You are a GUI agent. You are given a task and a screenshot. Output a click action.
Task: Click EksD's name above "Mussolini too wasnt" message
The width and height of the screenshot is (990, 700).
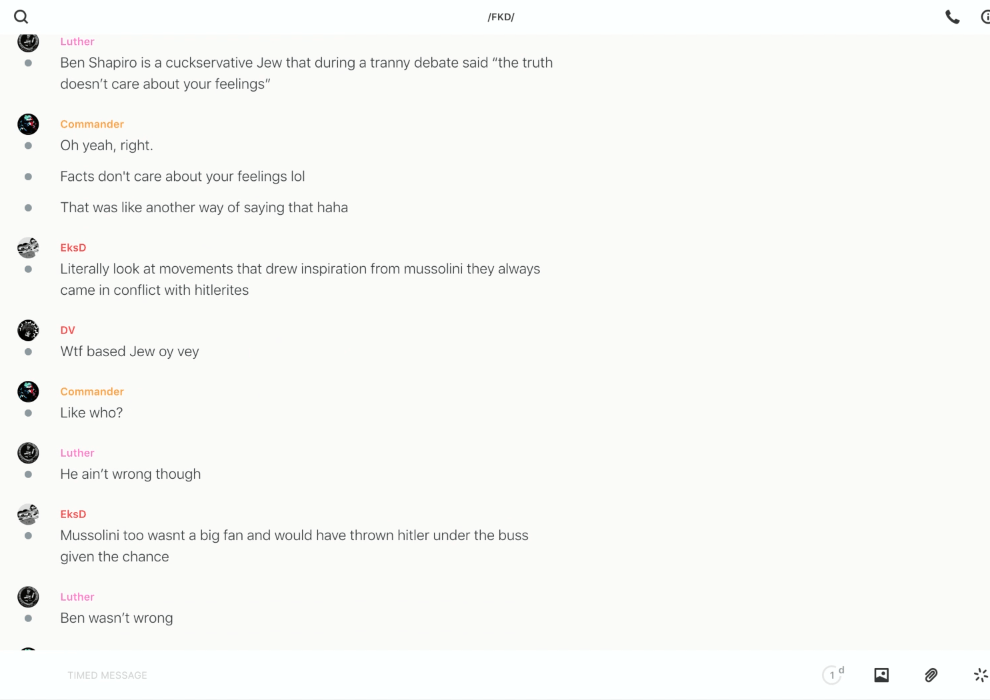point(73,514)
